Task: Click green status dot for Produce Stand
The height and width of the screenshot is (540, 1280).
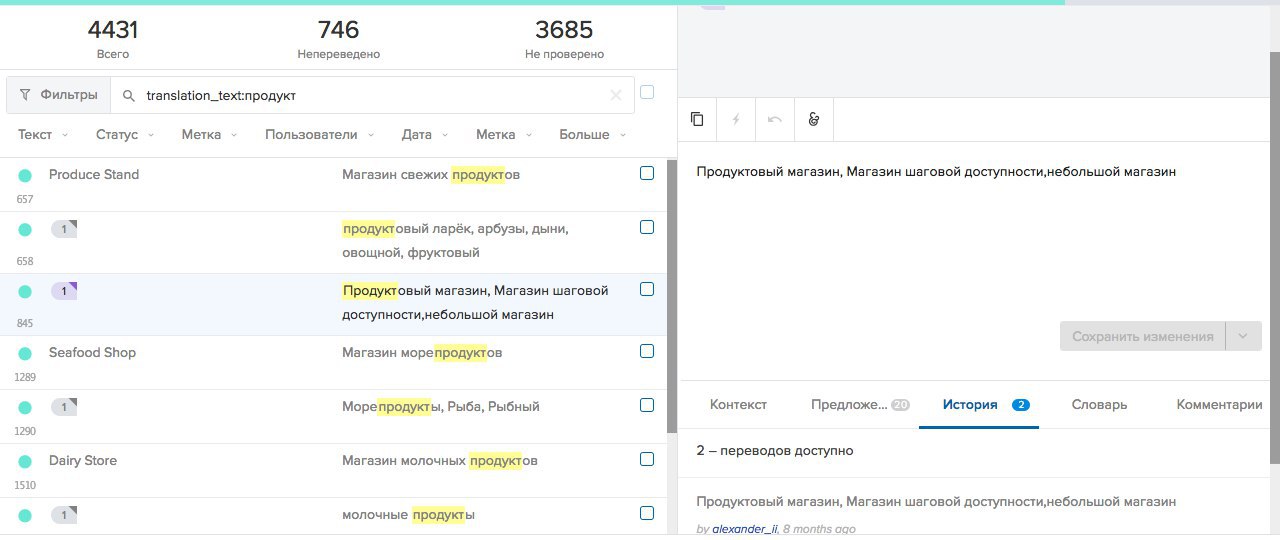Action: pyautogui.click(x=25, y=175)
